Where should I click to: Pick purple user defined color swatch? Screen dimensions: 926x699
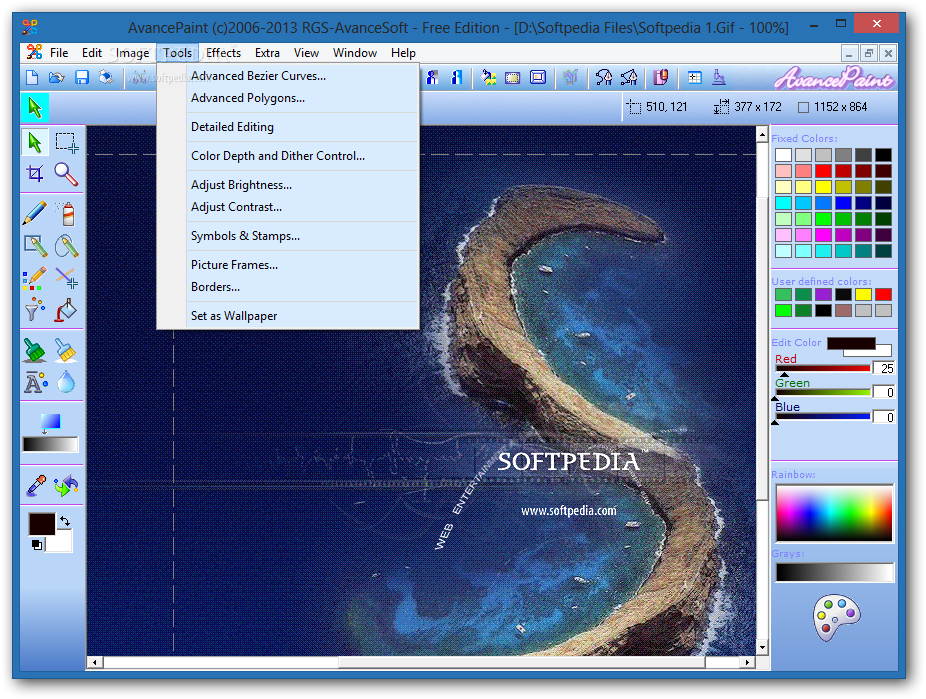[x=823, y=294]
